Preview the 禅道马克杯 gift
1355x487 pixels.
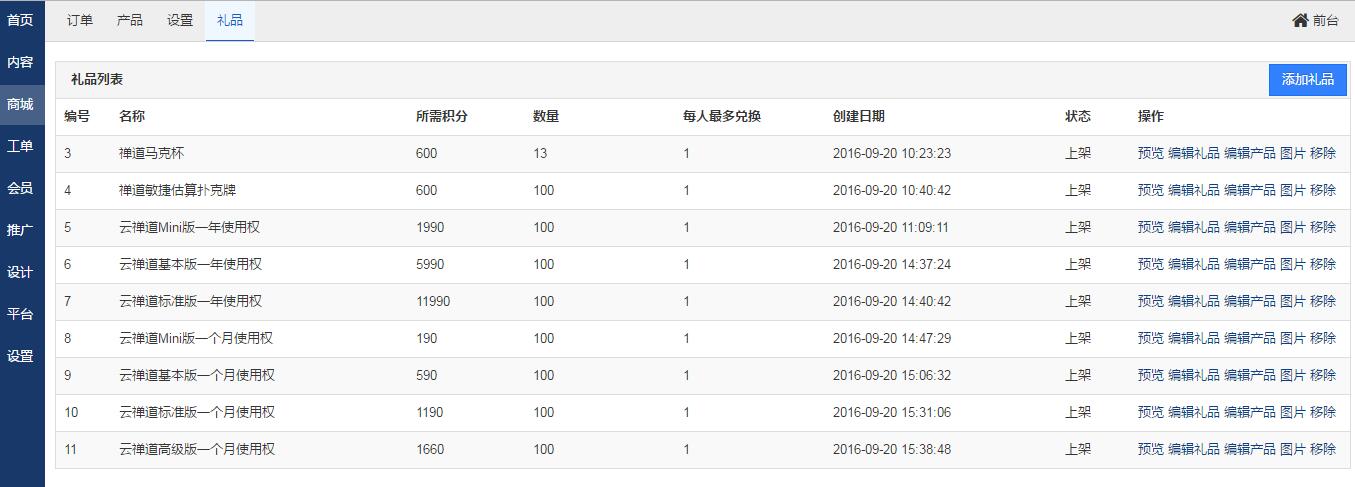tap(1150, 153)
